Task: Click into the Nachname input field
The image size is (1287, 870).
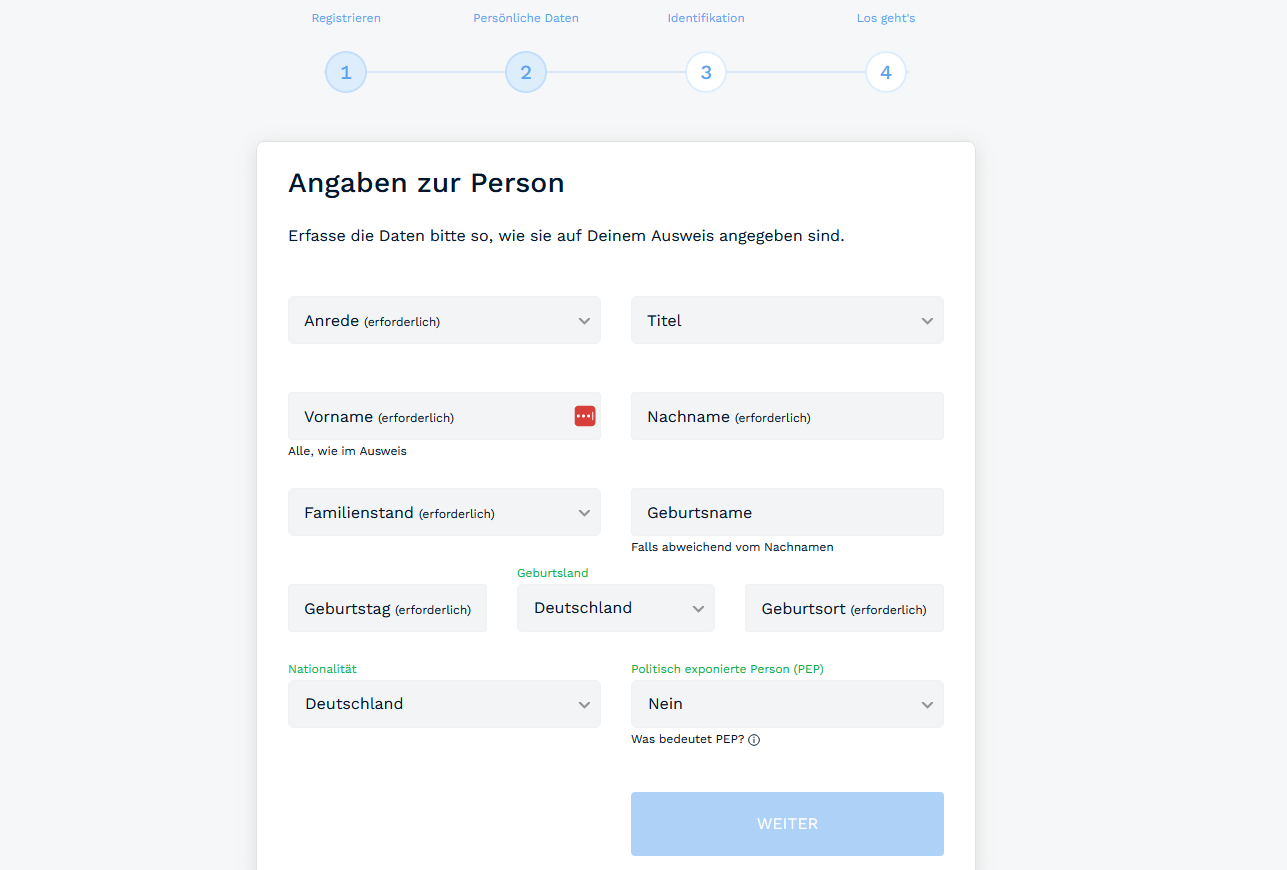Action: [787, 417]
